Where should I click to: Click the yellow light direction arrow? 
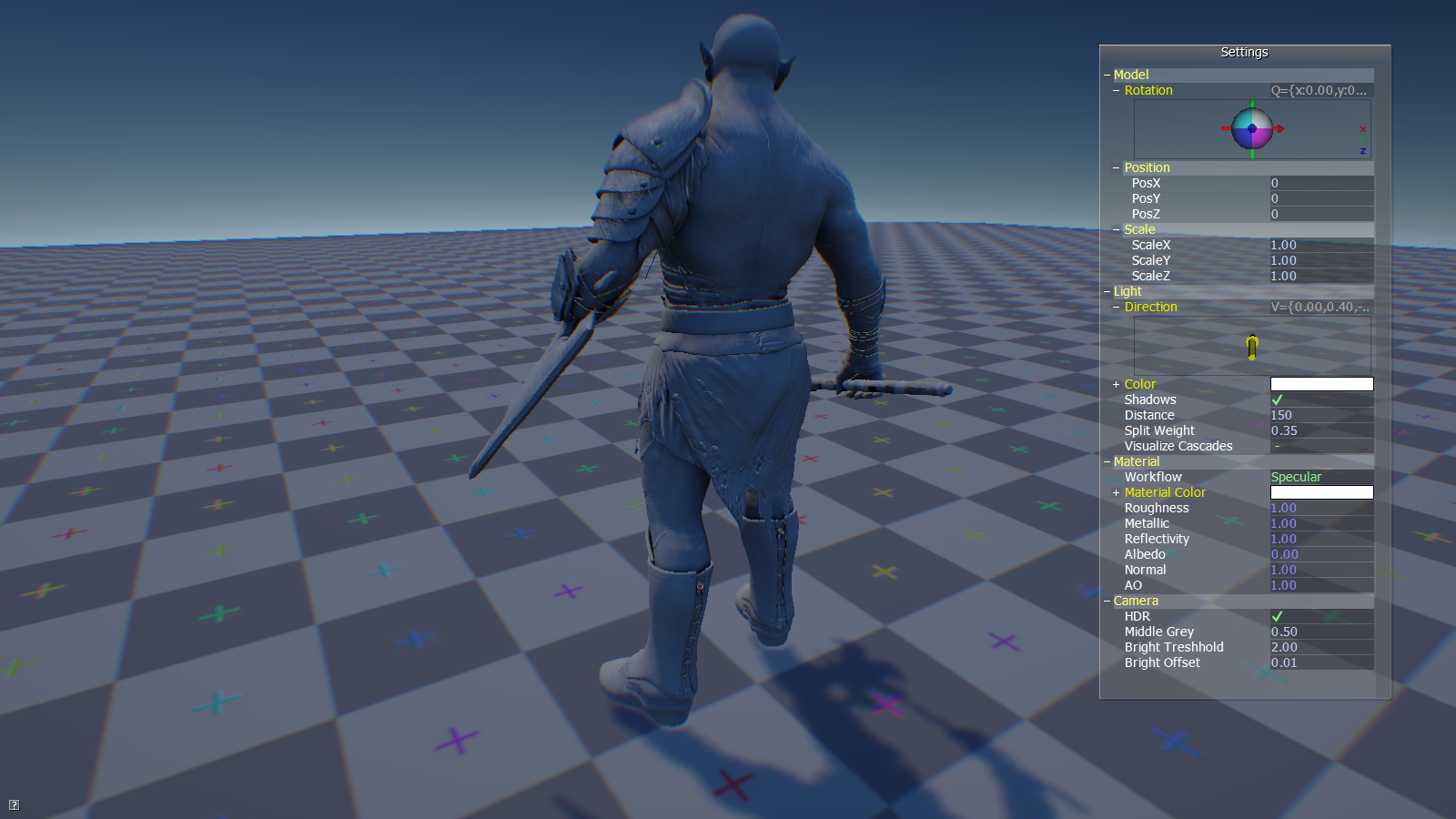(1252, 347)
